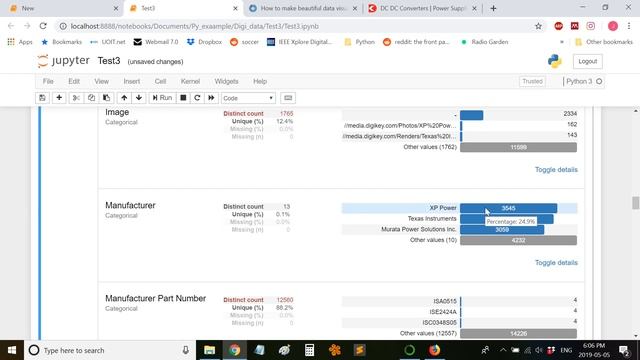Move the selected cell up
The image size is (640, 360).
124,98
